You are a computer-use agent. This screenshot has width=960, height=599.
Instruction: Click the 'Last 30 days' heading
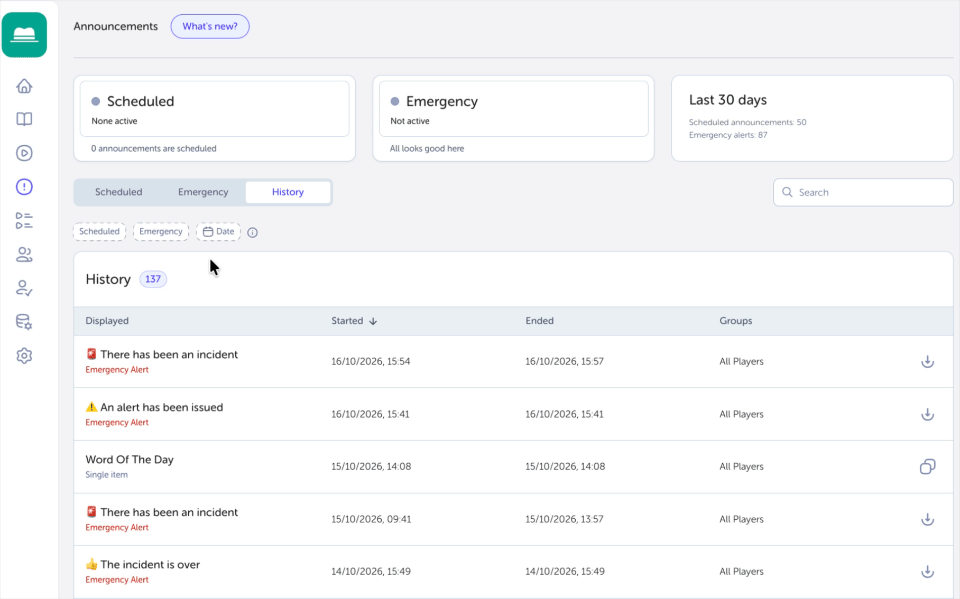pyautogui.click(x=728, y=100)
